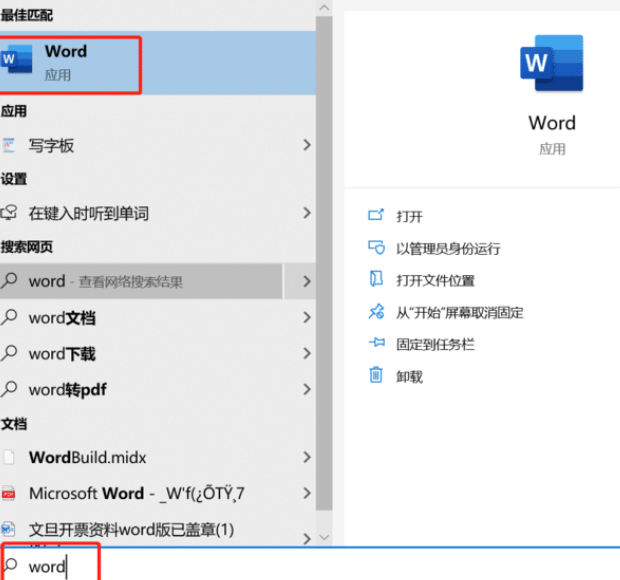Expand the 在键入时听到单词 chevron
Screen dimensions: 620x580
coord(307,213)
